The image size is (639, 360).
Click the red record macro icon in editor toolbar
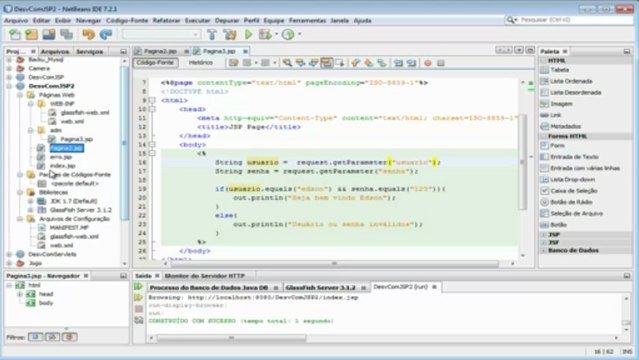pos(428,63)
